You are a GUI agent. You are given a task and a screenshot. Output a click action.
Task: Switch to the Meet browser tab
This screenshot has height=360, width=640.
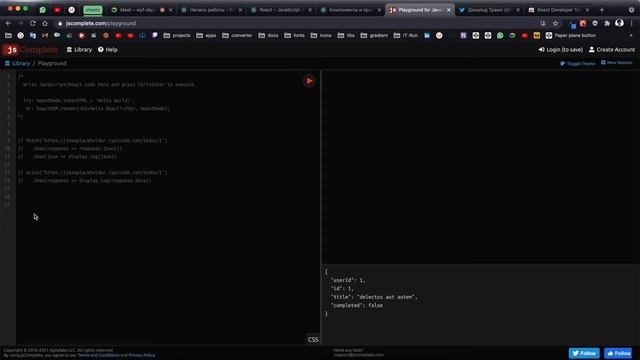pyautogui.click(x=137, y=10)
